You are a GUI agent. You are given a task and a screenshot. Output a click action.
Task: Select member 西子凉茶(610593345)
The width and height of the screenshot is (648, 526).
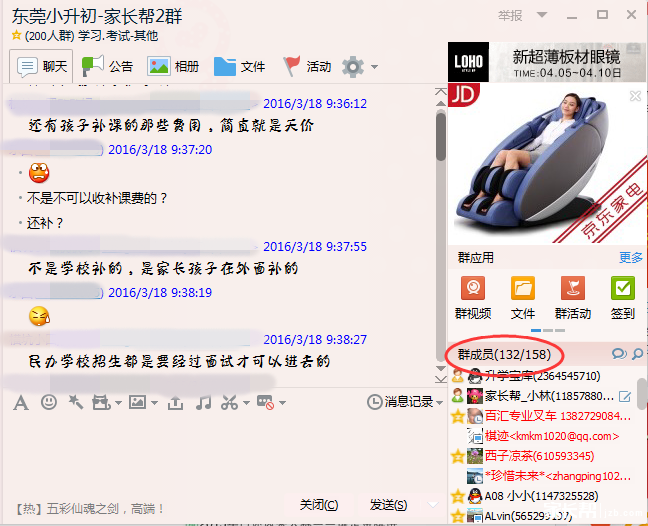tap(543, 456)
